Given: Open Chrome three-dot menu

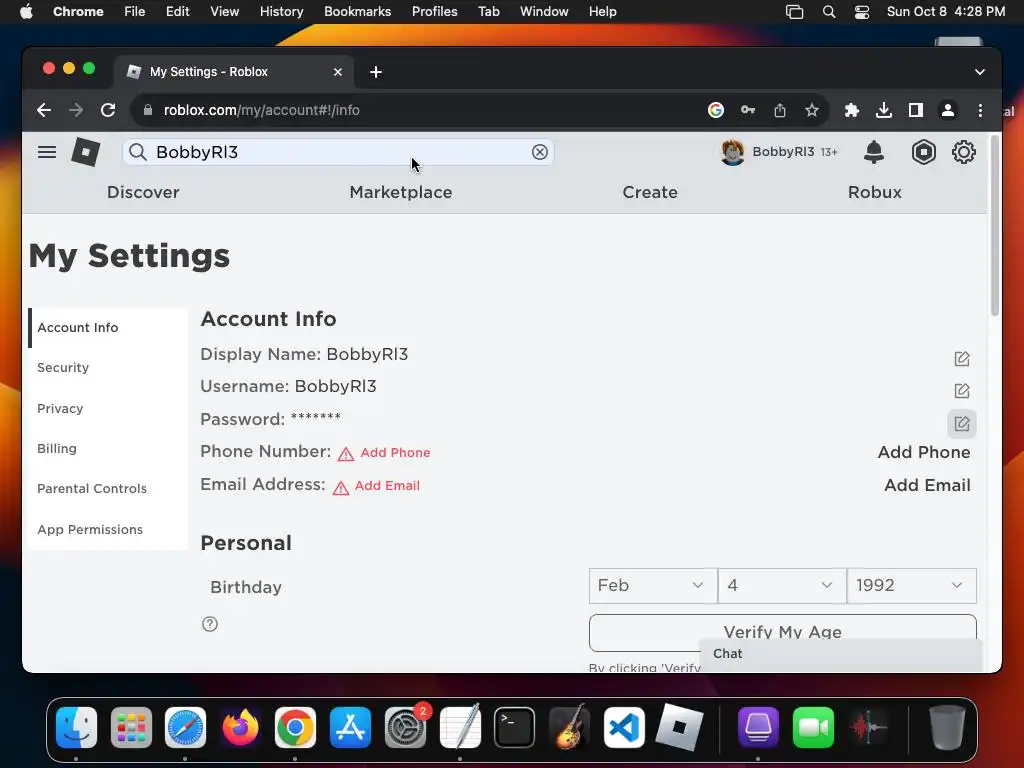Looking at the screenshot, I should pos(980,110).
